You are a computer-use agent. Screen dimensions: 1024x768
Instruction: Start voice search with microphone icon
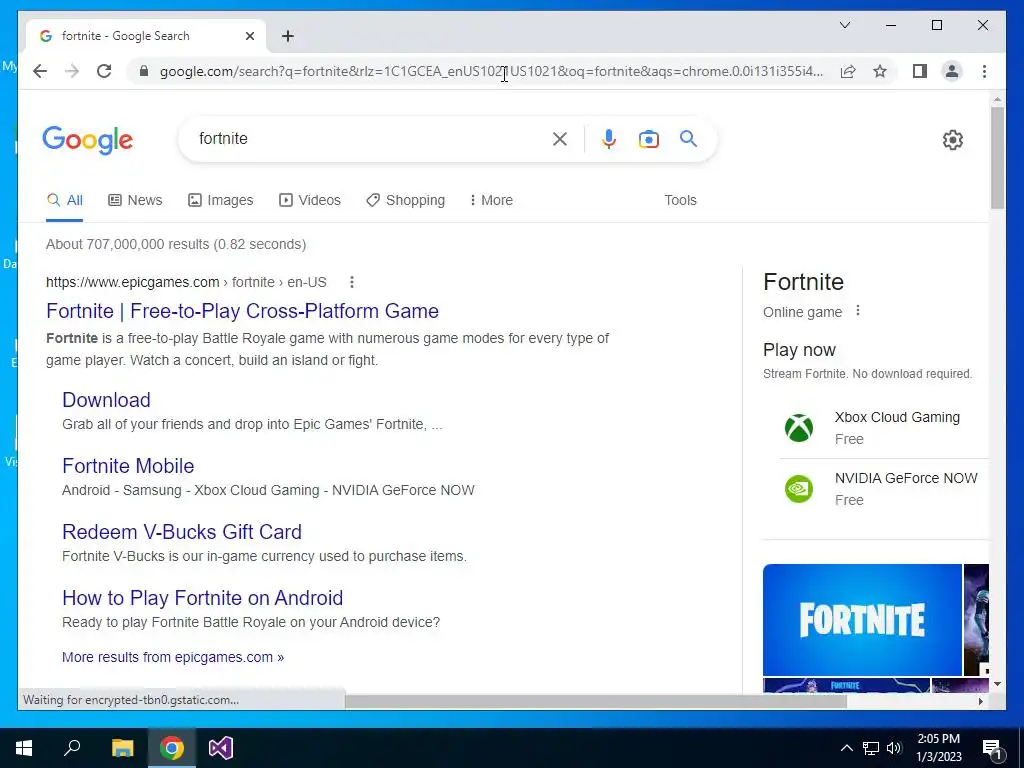[x=609, y=138]
